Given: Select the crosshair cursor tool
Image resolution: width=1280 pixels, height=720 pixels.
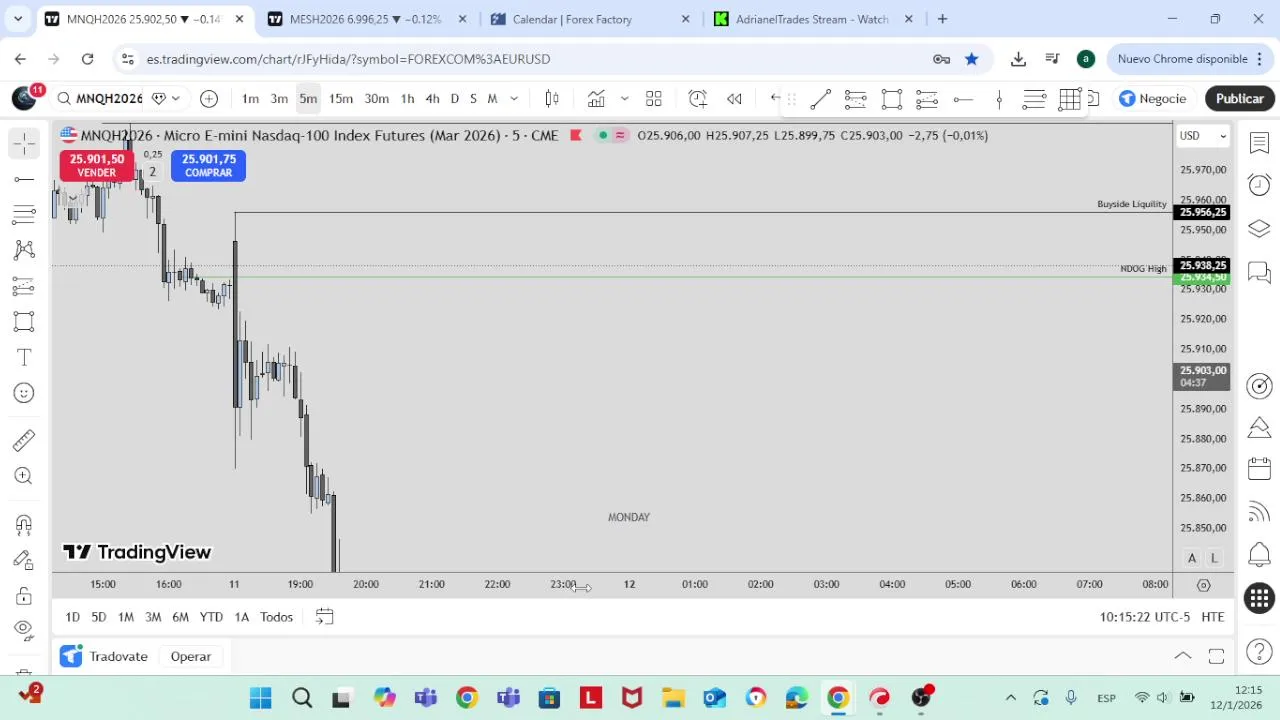Looking at the screenshot, I should click(x=24, y=144).
